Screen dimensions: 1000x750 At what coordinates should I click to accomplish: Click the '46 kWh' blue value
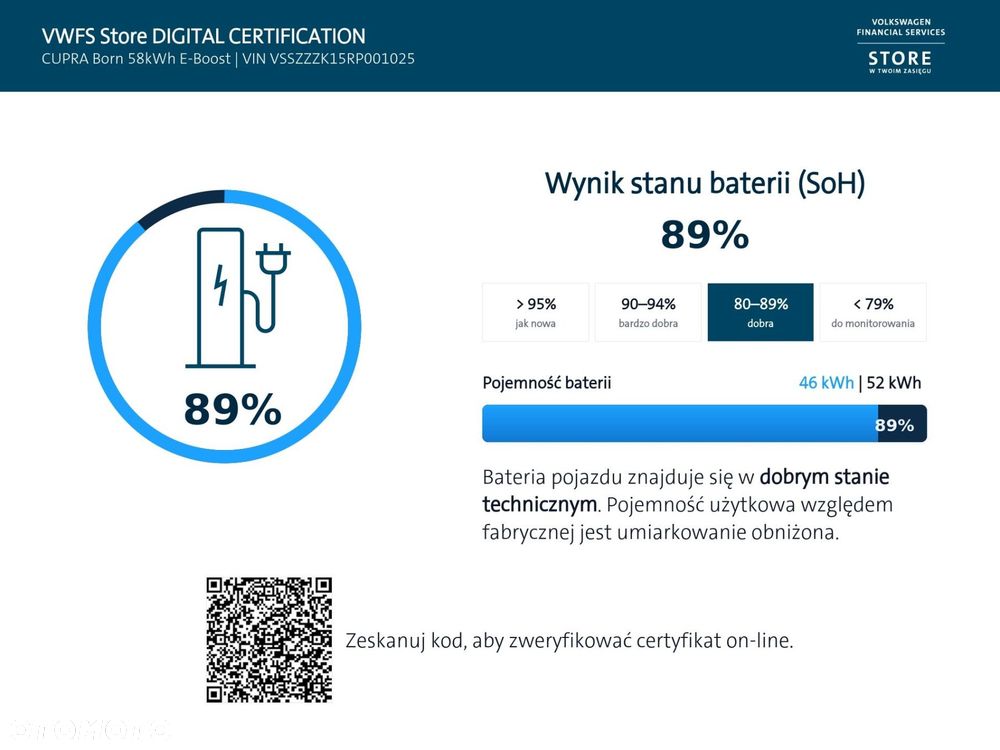click(826, 383)
